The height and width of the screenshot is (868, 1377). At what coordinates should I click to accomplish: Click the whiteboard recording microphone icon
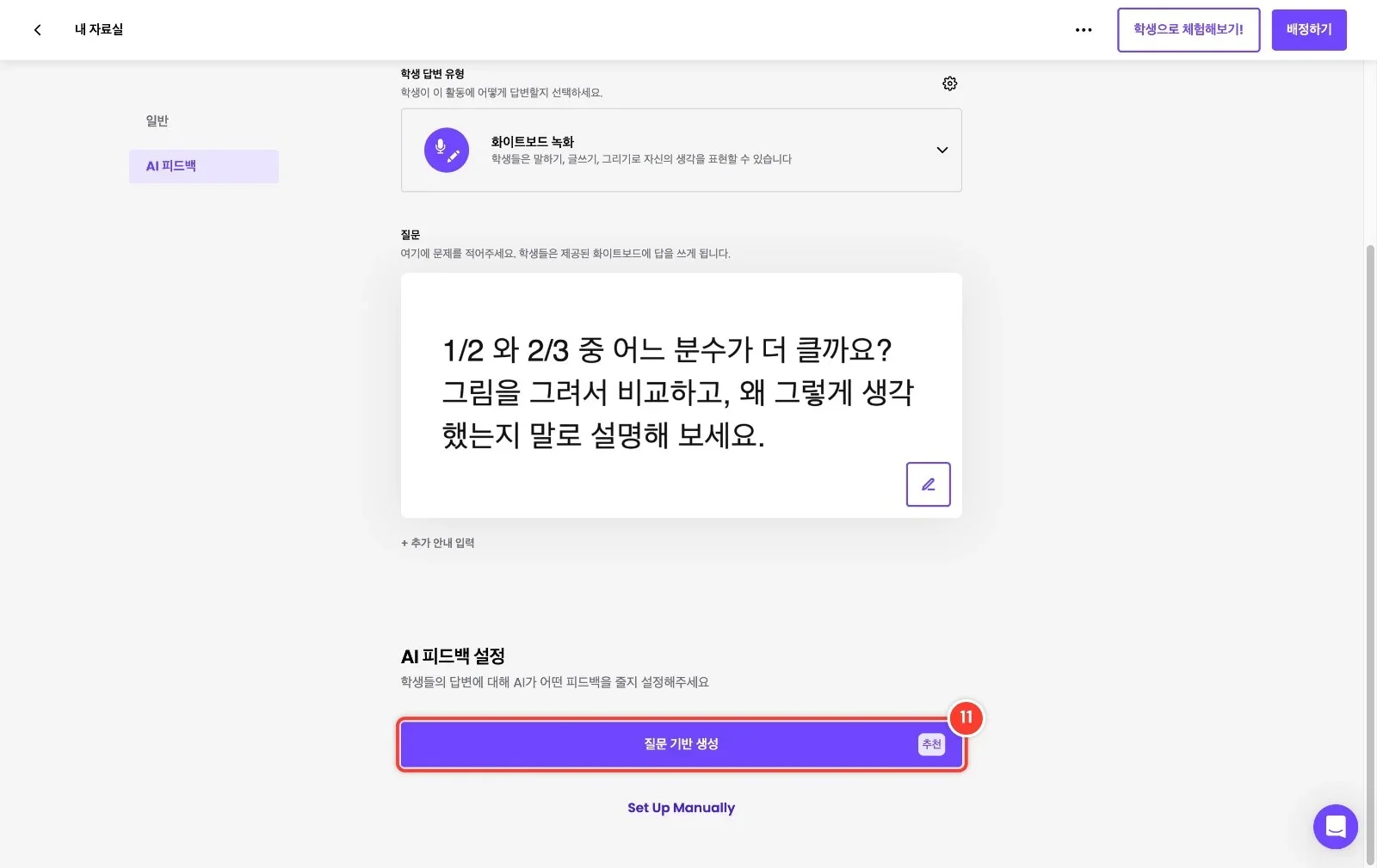point(447,151)
